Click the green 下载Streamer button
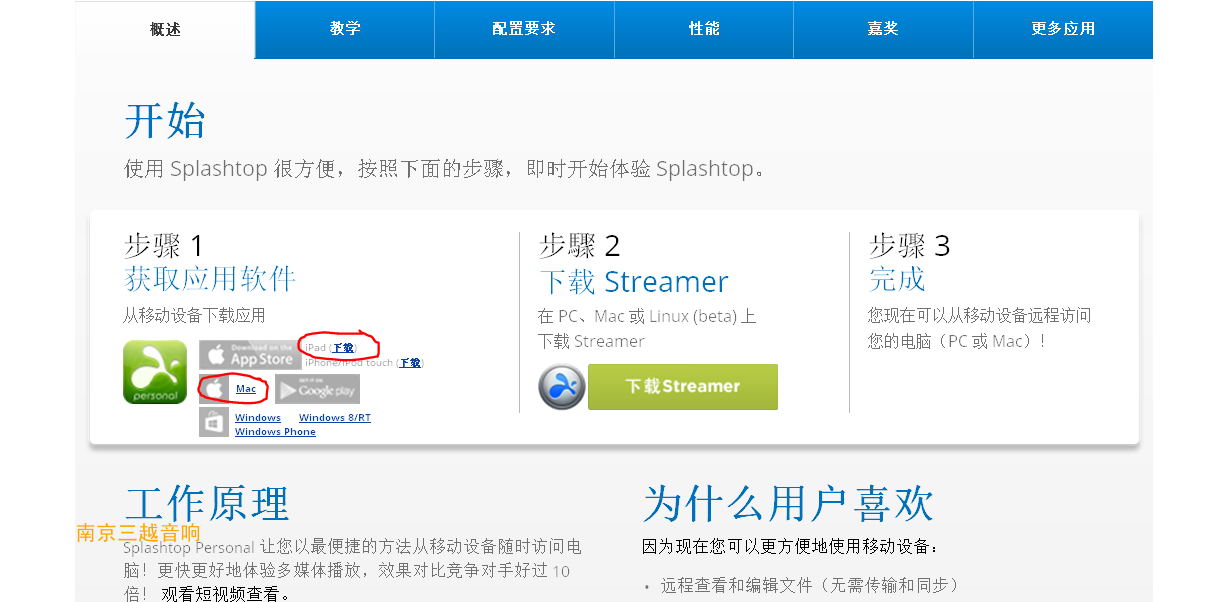 pyautogui.click(x=683, y=387)
